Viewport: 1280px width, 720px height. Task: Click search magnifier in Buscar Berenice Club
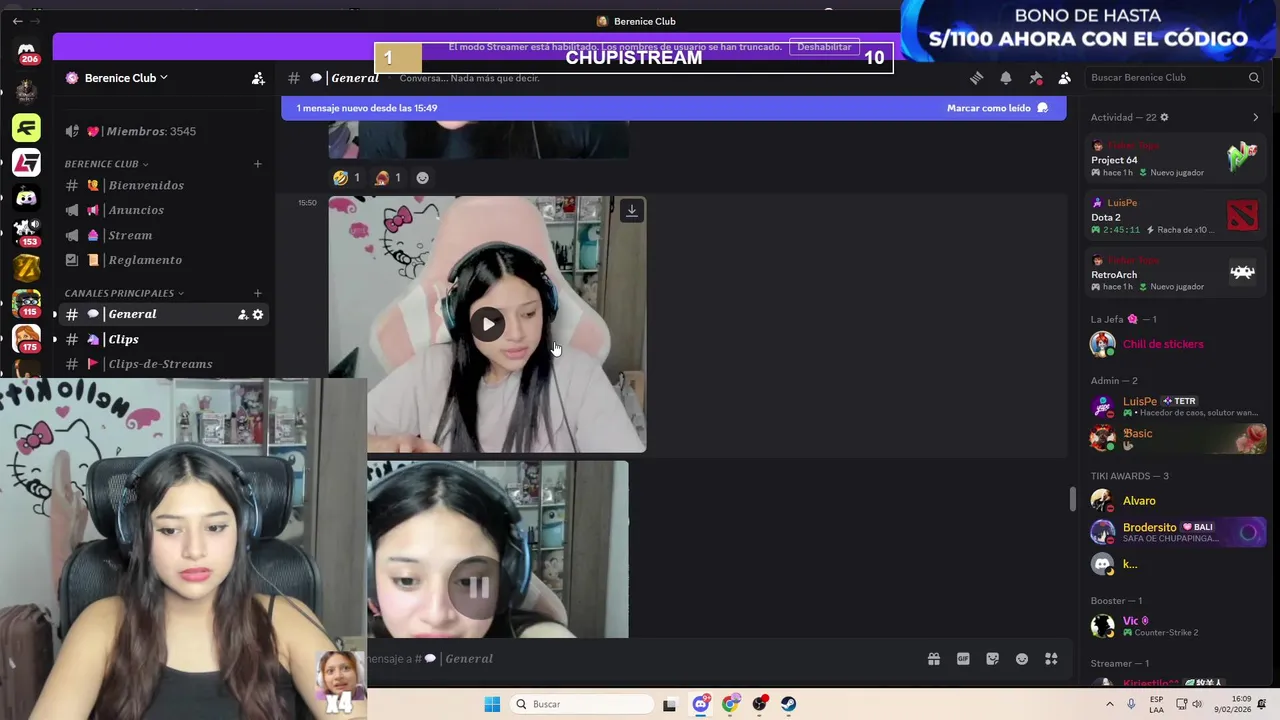(x=1254, y=77)
